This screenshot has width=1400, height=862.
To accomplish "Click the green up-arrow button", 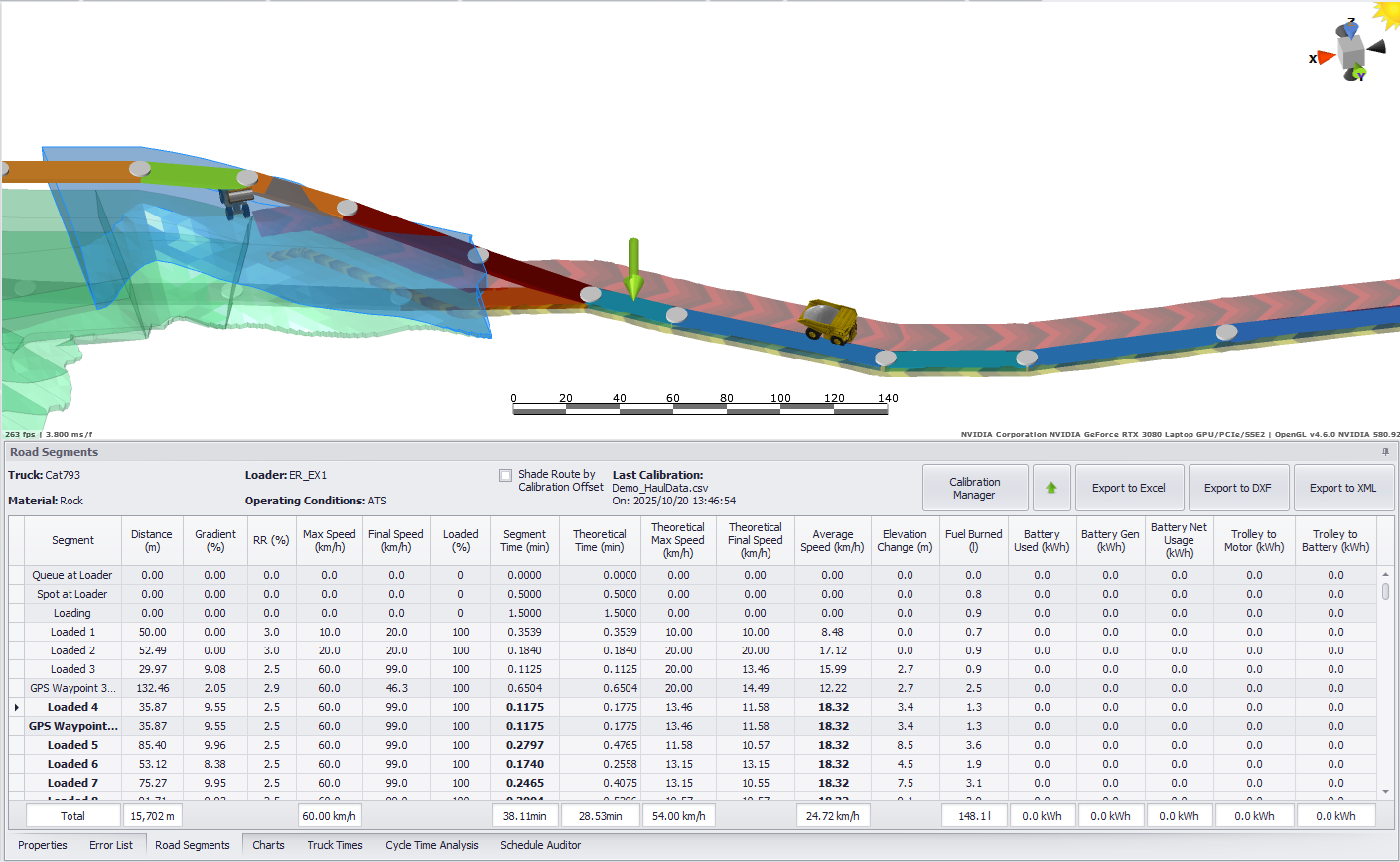I will pyautogui.click(x=1051, y=488).
